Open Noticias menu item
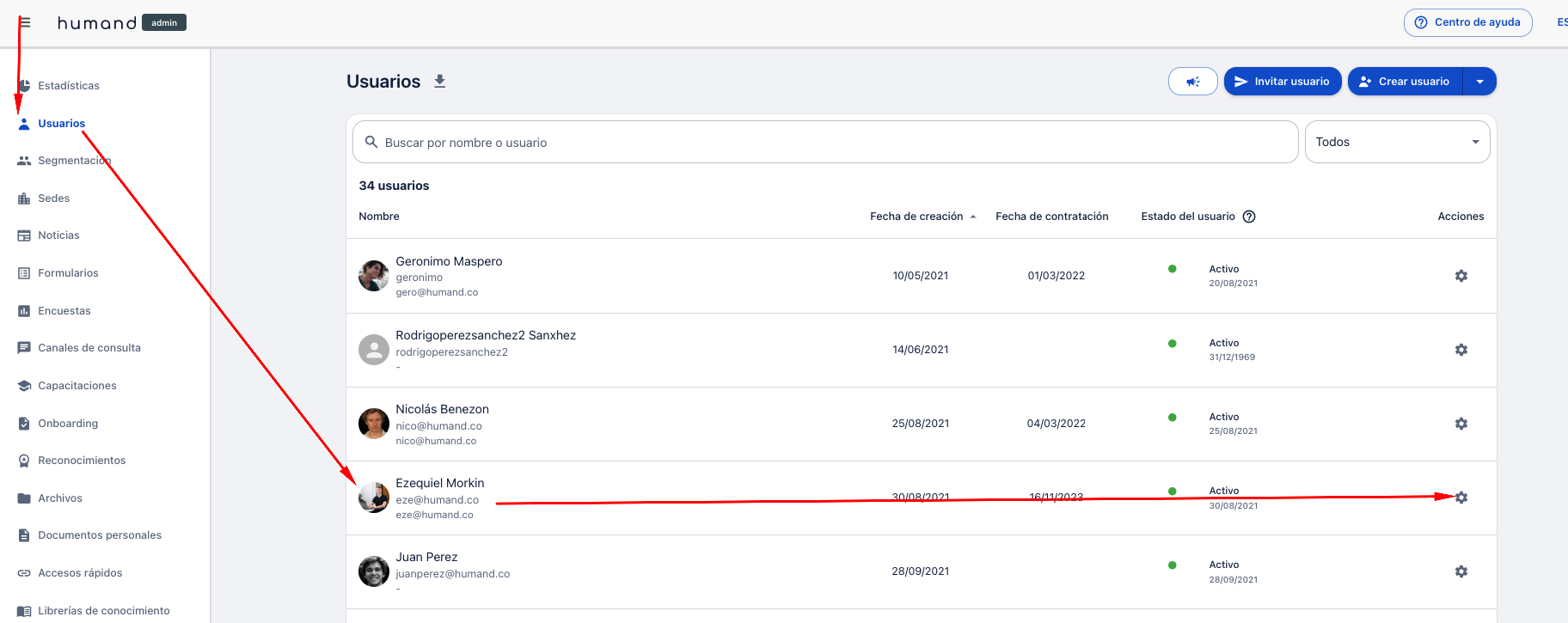 click(x=58, y=235)
